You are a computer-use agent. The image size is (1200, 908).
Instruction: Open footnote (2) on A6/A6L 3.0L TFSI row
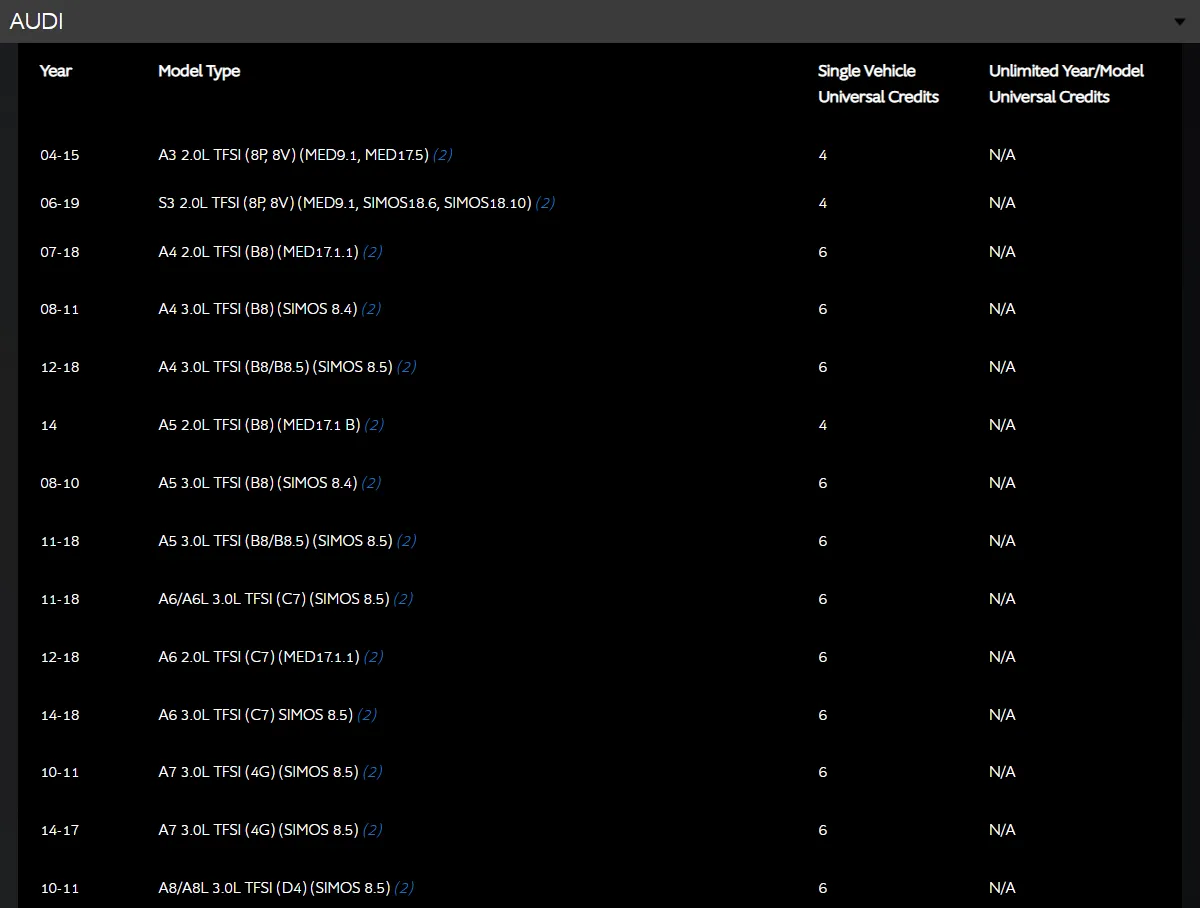pyautogui.click(x=403, y=599)
